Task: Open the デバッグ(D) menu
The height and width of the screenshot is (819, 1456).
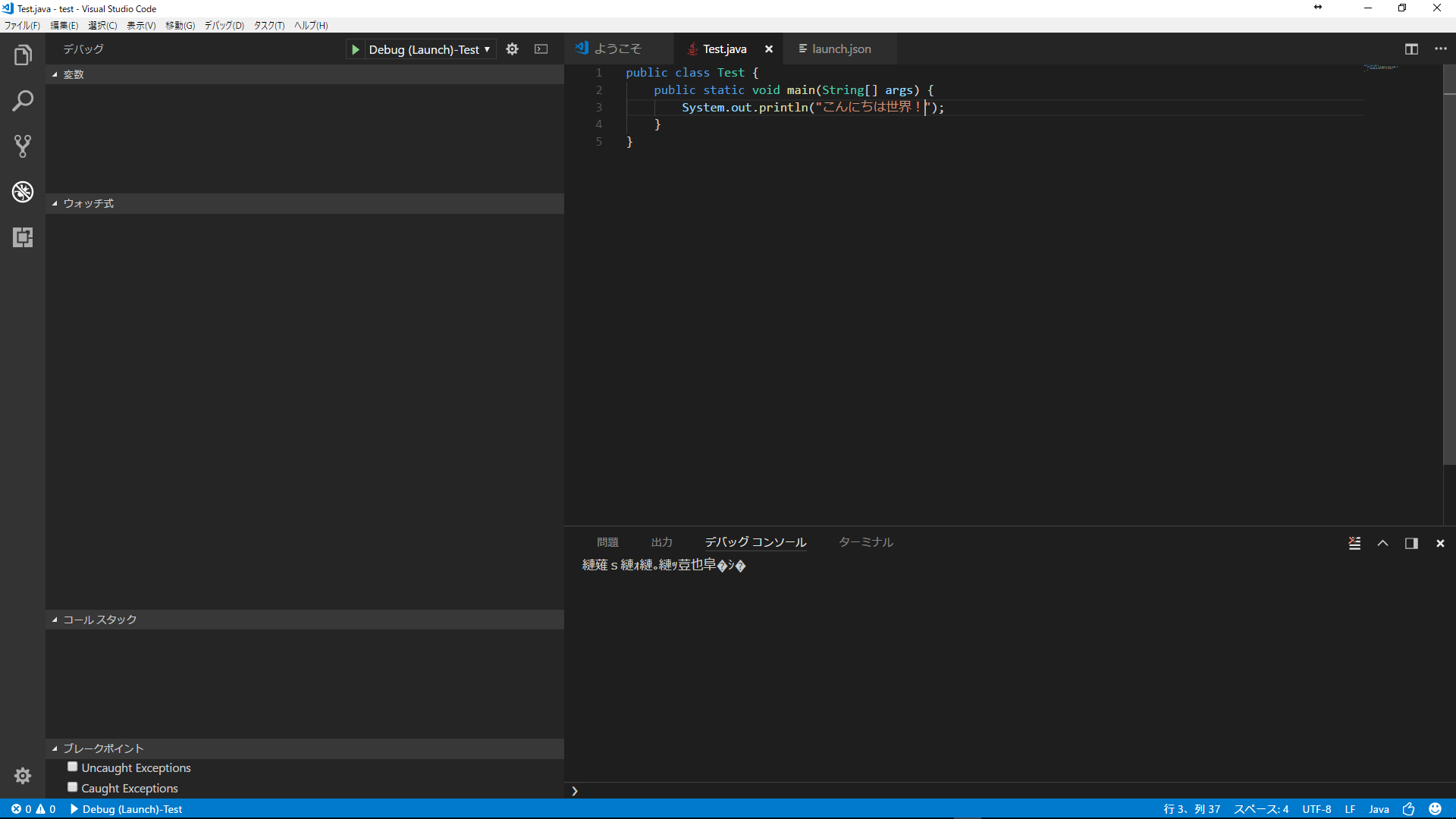Action: tap(224, 25)
